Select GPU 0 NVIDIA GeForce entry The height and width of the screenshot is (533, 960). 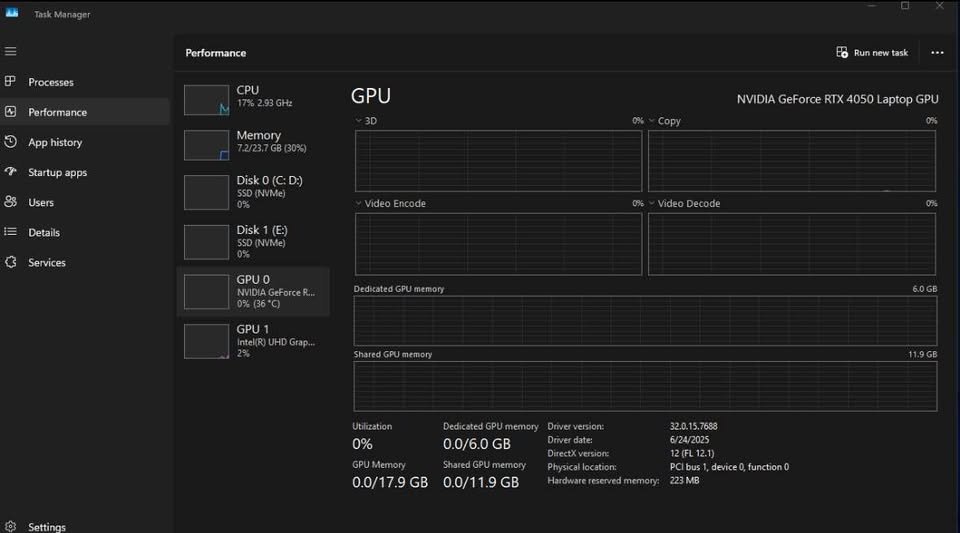pos(253,291)
